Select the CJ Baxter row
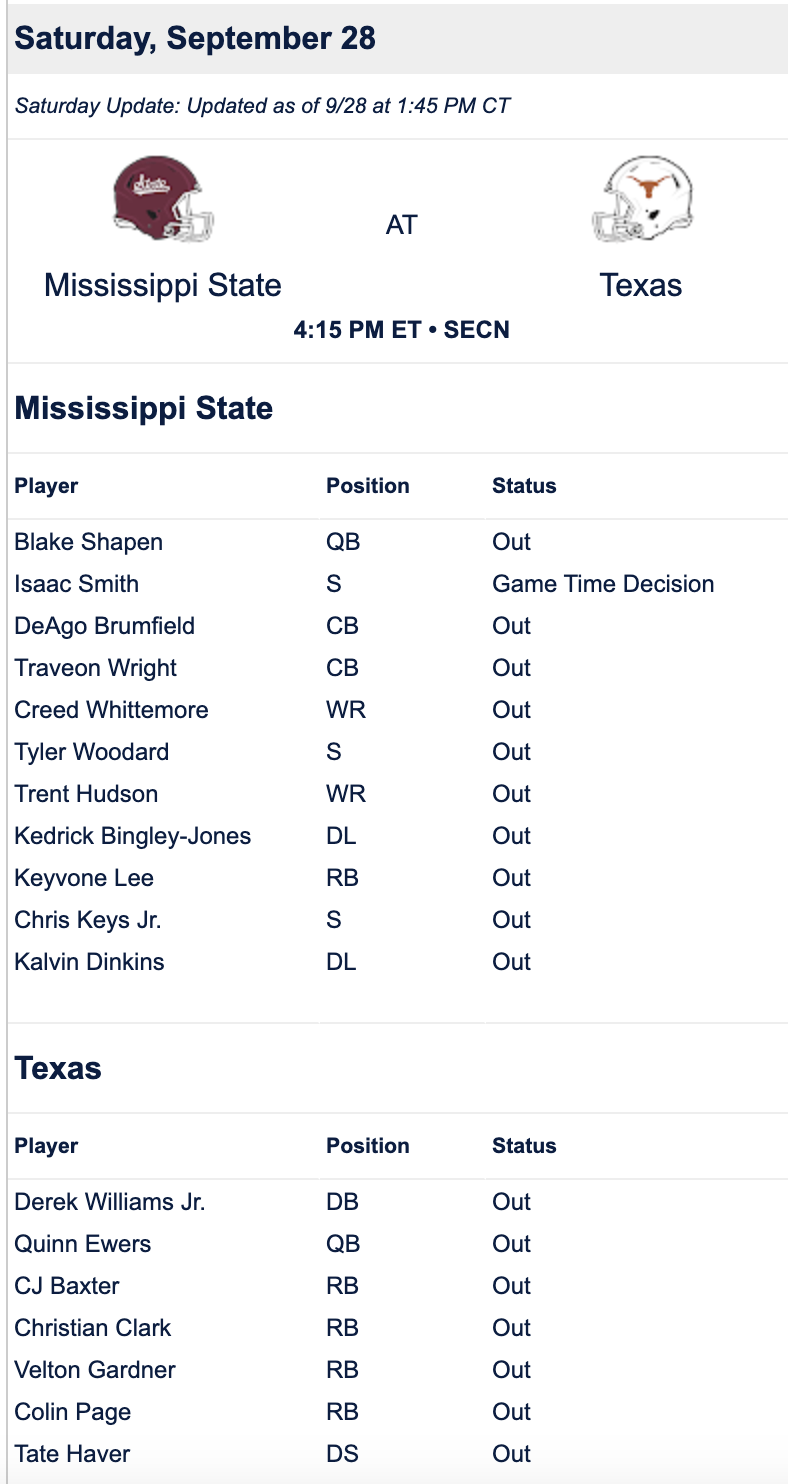This screenshot has width=788, height=1484. point(398,1286)
